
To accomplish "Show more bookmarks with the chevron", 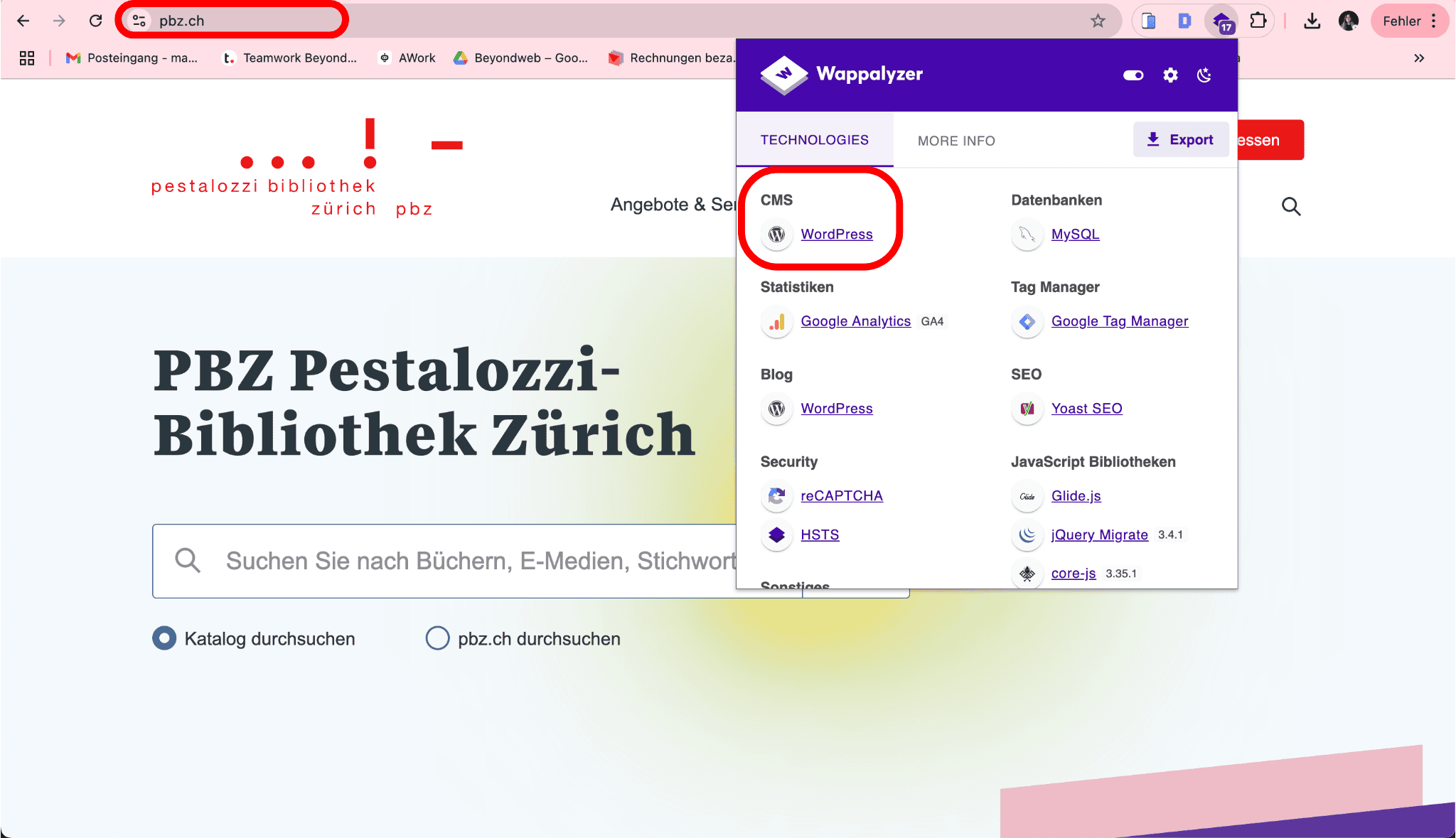I will [1419, 58].
